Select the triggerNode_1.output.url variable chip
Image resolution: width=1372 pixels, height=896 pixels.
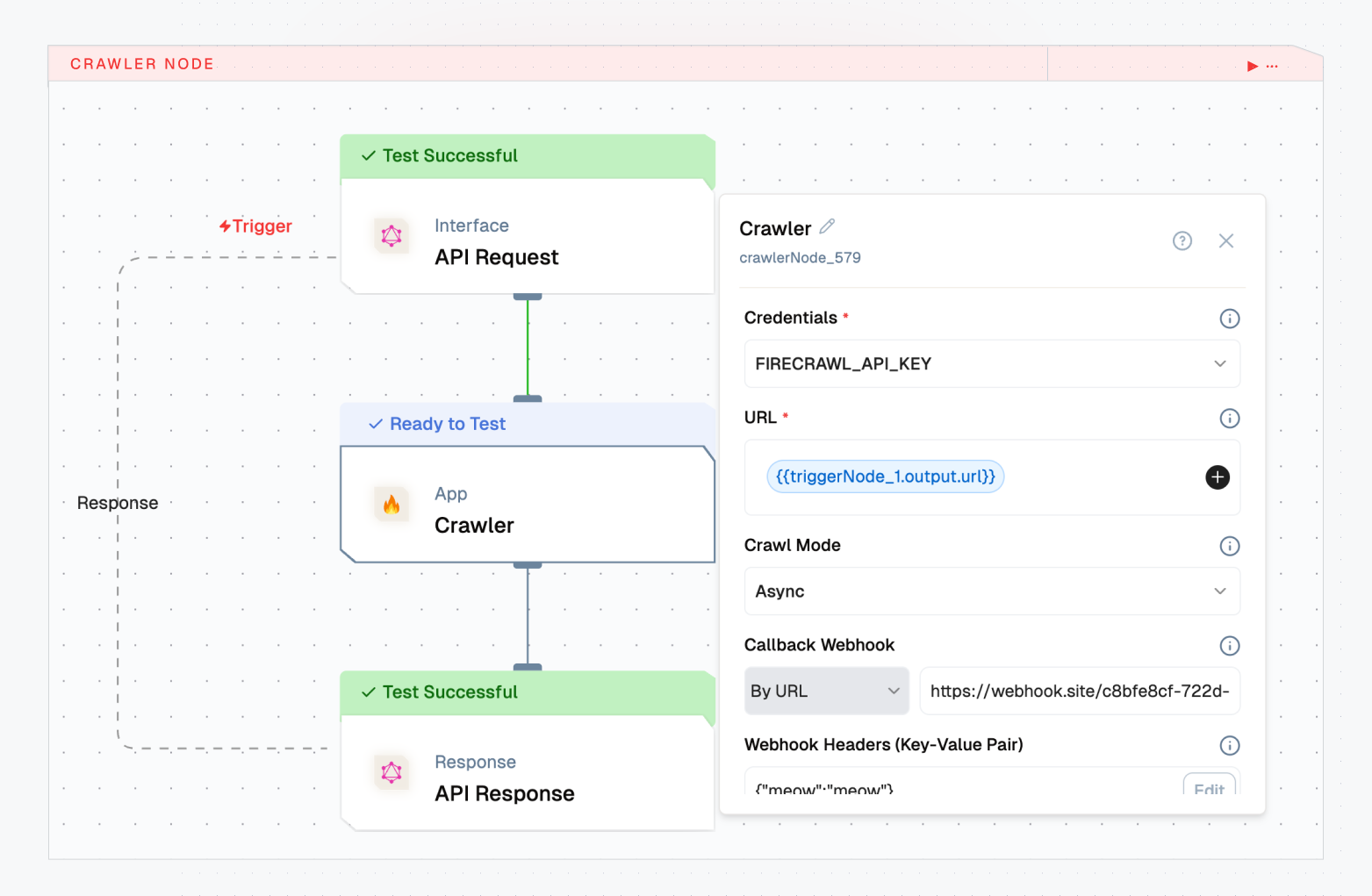coord(885,477)
